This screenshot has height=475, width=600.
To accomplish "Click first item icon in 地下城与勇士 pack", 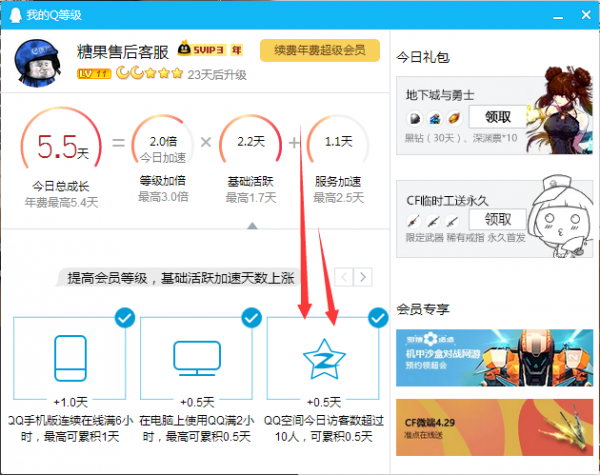I will [x=415, y=119].
